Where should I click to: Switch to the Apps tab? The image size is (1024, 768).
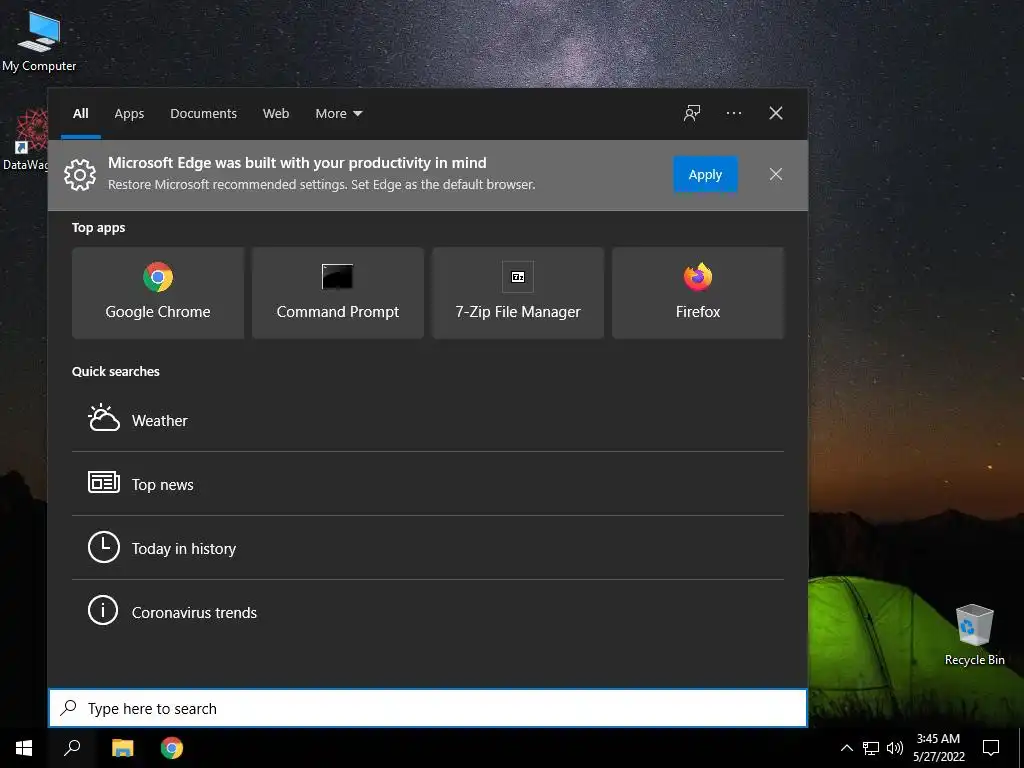point(129,114)
